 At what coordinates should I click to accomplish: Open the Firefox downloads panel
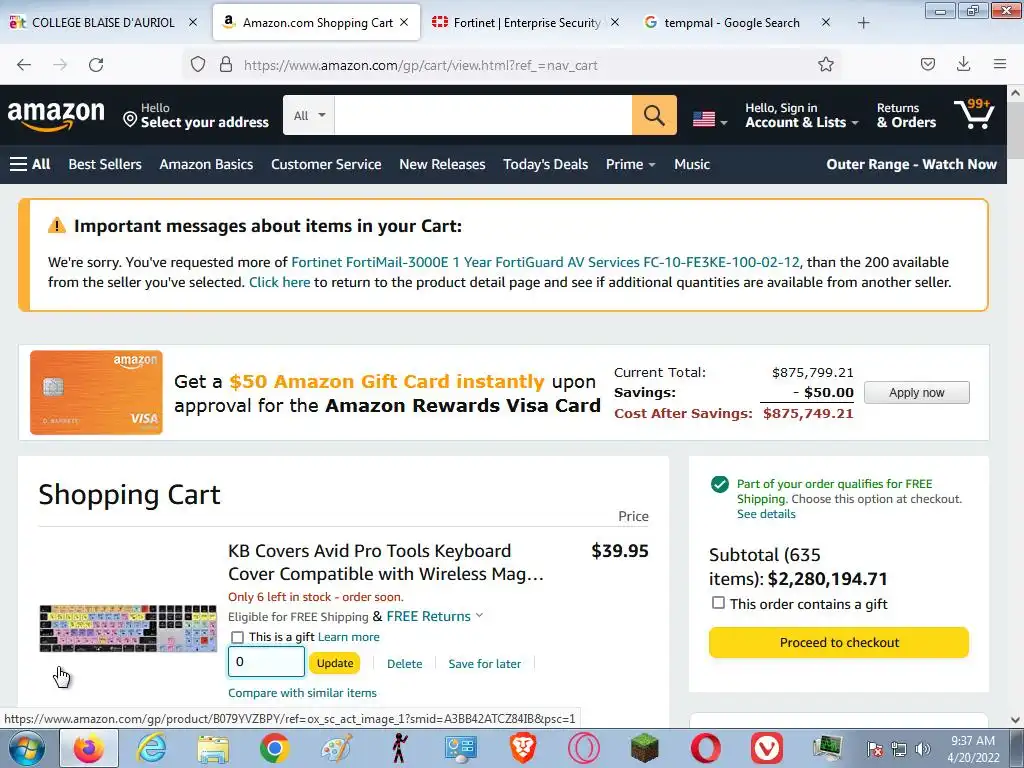click(x=963, y=64)
